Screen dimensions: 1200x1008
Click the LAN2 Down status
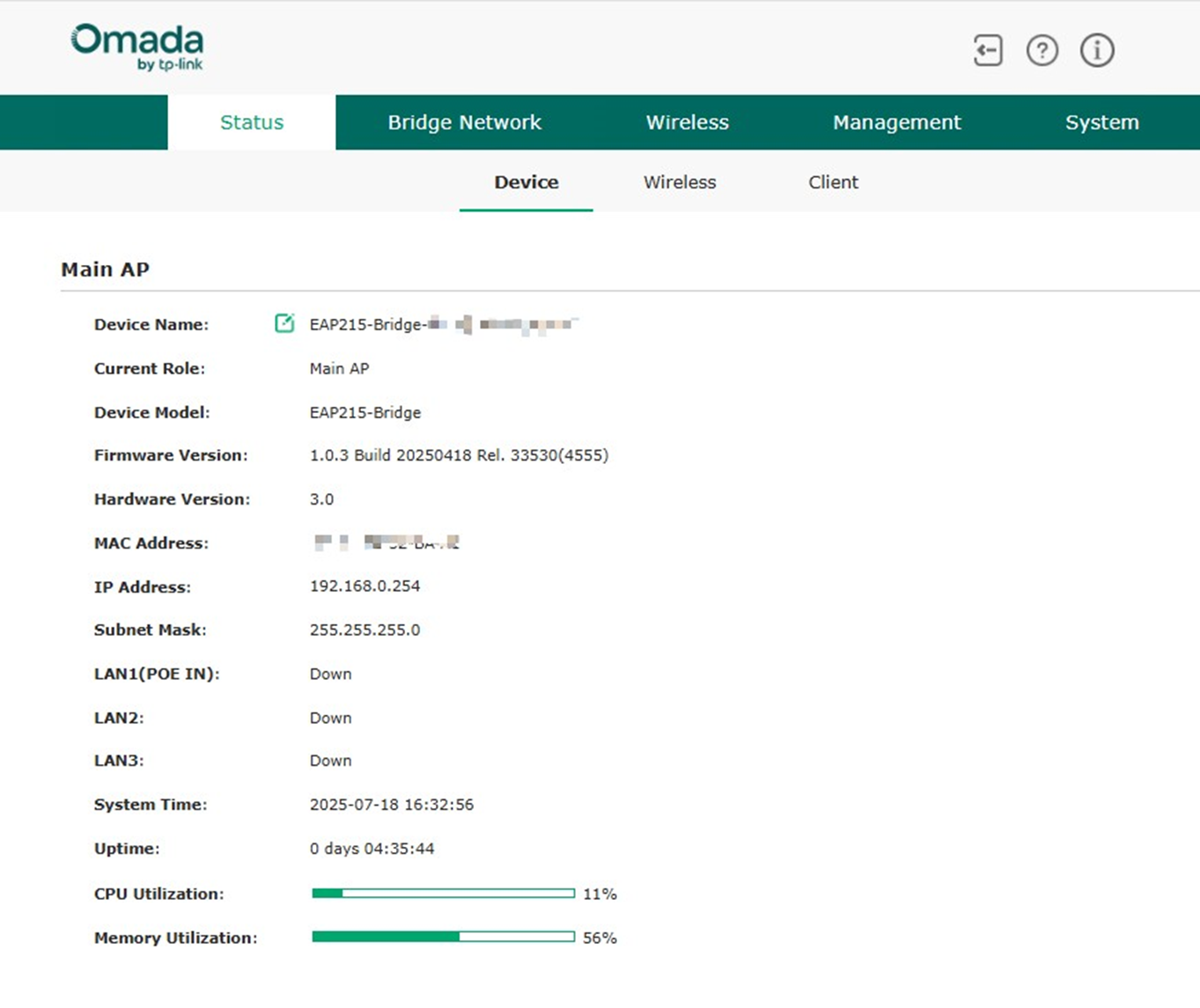pos(330,718)
